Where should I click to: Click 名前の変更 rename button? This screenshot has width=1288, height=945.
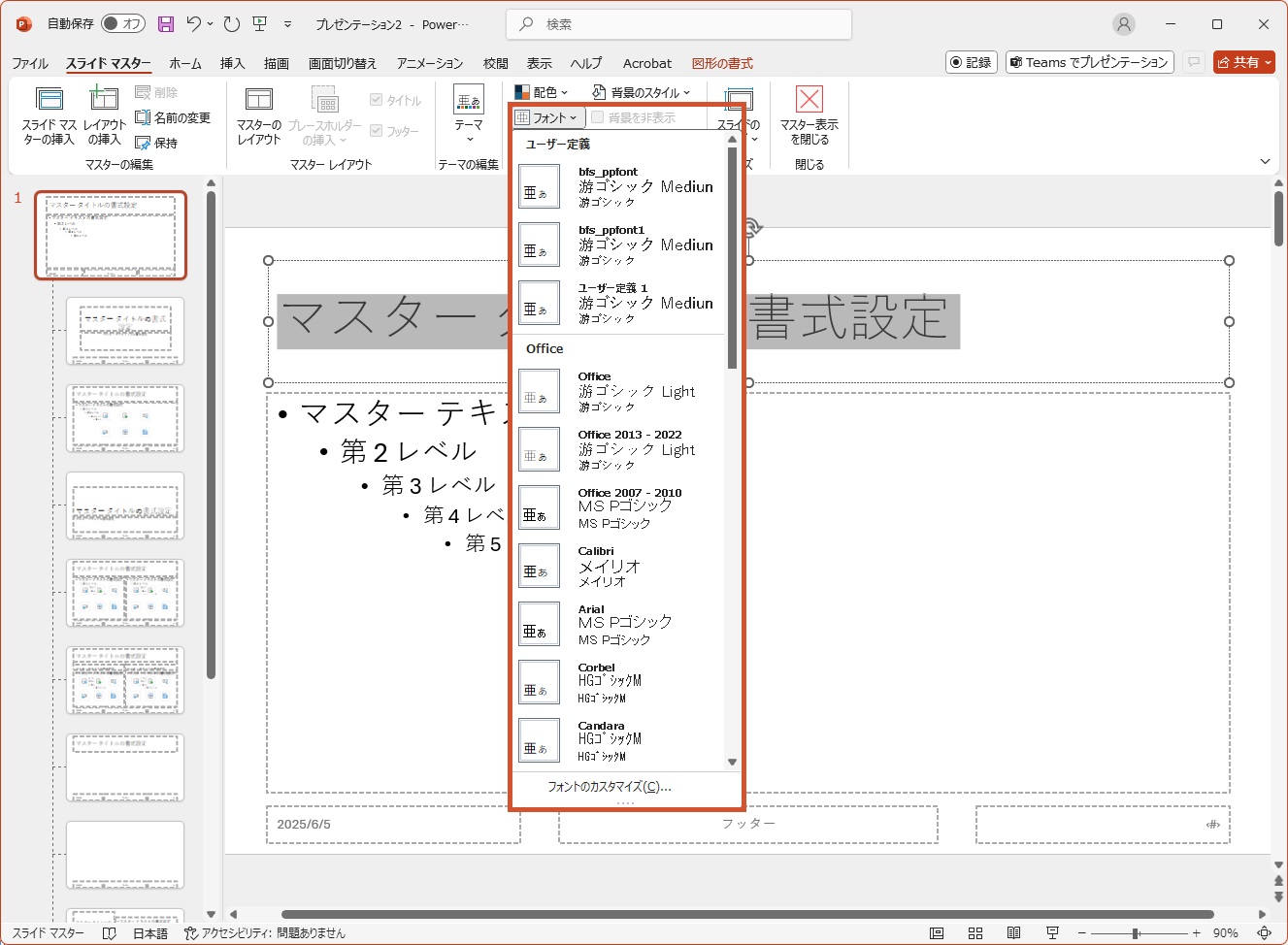click(x=173, y=117)
